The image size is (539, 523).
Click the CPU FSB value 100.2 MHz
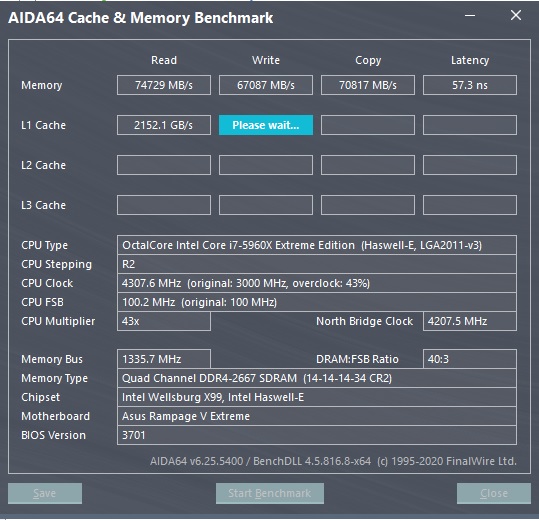tap(317, 302)
